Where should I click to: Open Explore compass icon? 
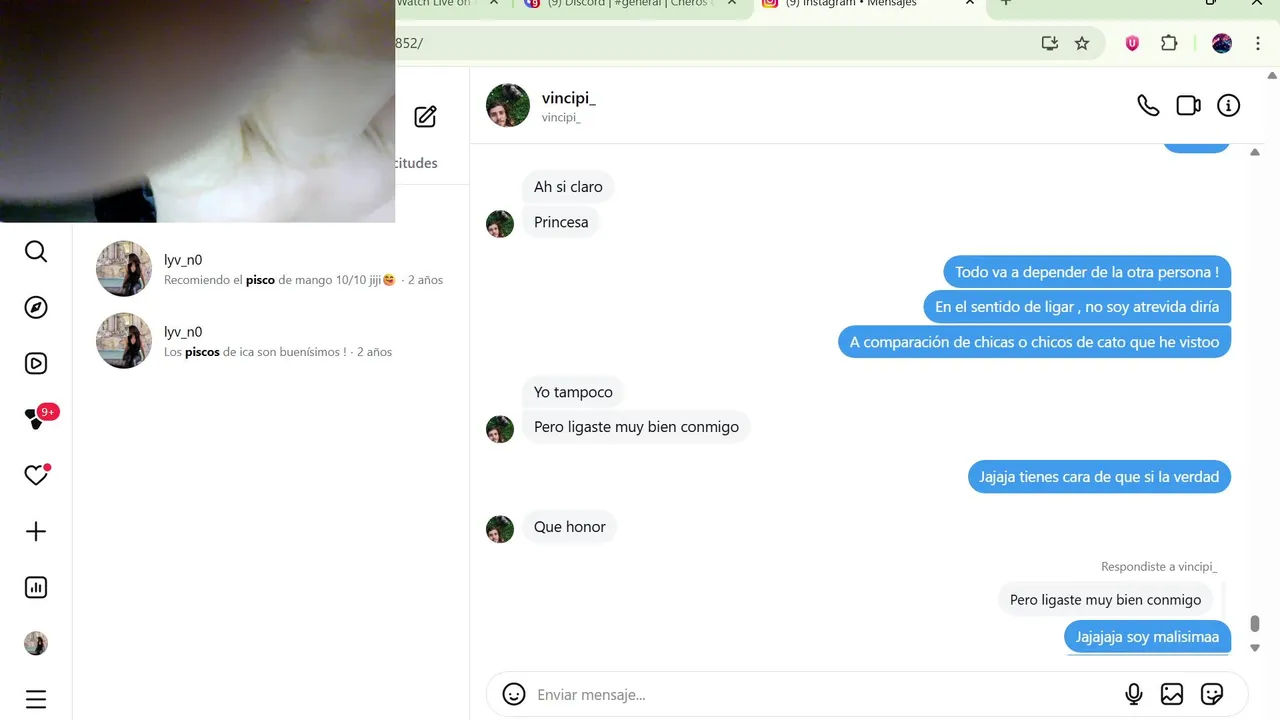click(36, 307)
